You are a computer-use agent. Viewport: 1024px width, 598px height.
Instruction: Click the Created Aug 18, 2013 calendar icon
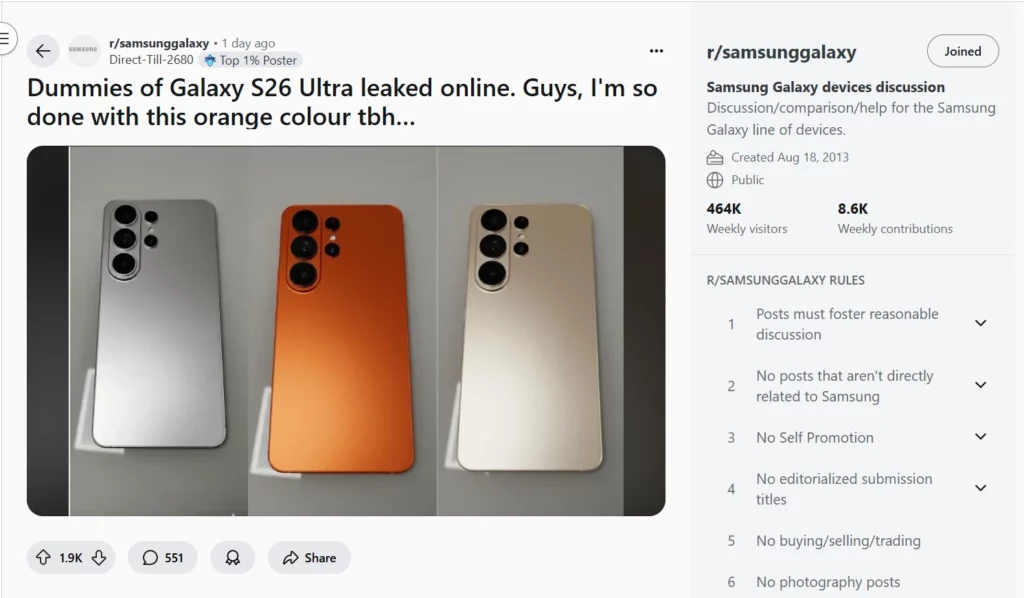point(716,157)
